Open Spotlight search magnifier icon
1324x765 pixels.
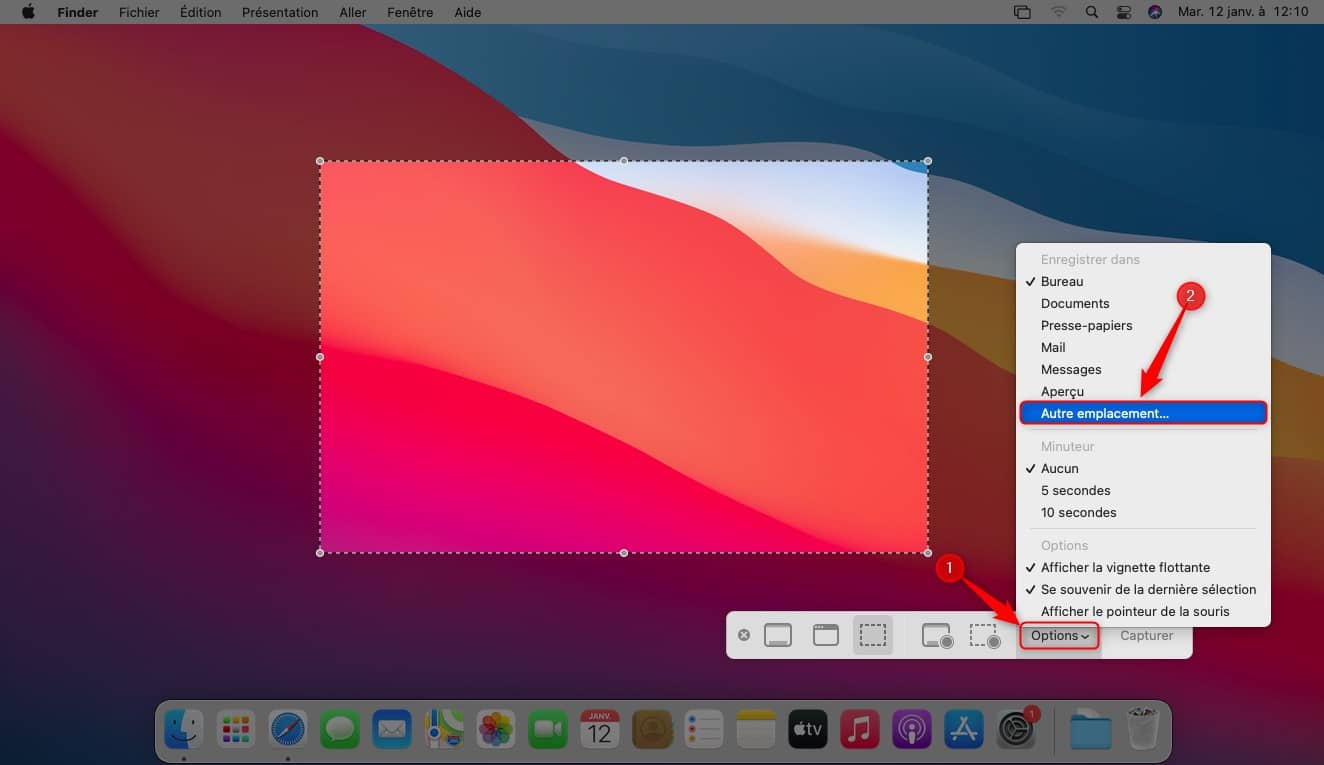point(1092,12)
